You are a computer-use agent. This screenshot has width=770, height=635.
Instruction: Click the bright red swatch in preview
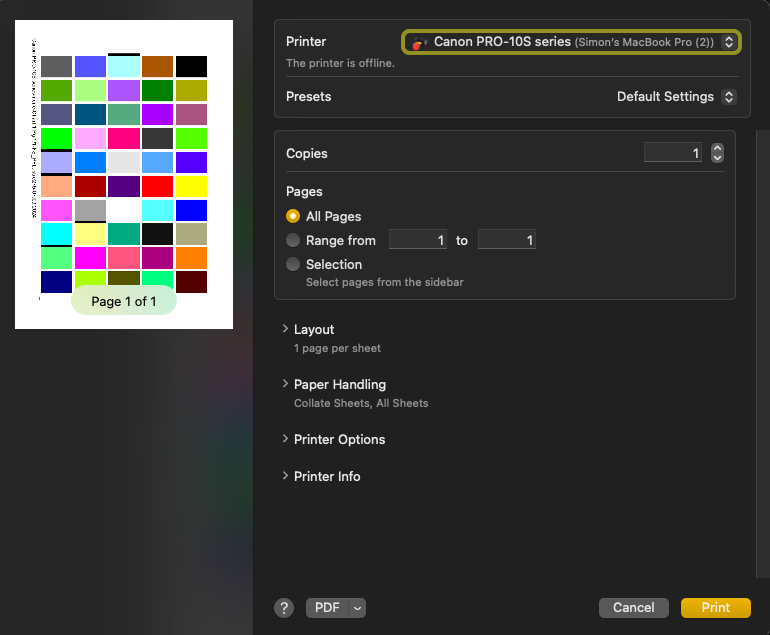[x=157, y=186]
